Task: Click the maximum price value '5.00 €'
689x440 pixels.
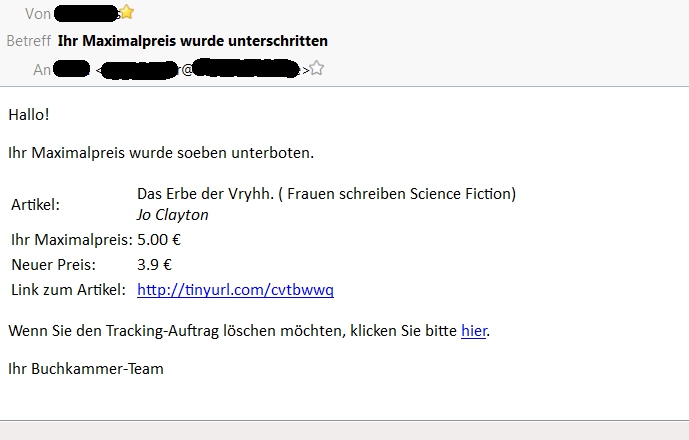Action: 159,240
